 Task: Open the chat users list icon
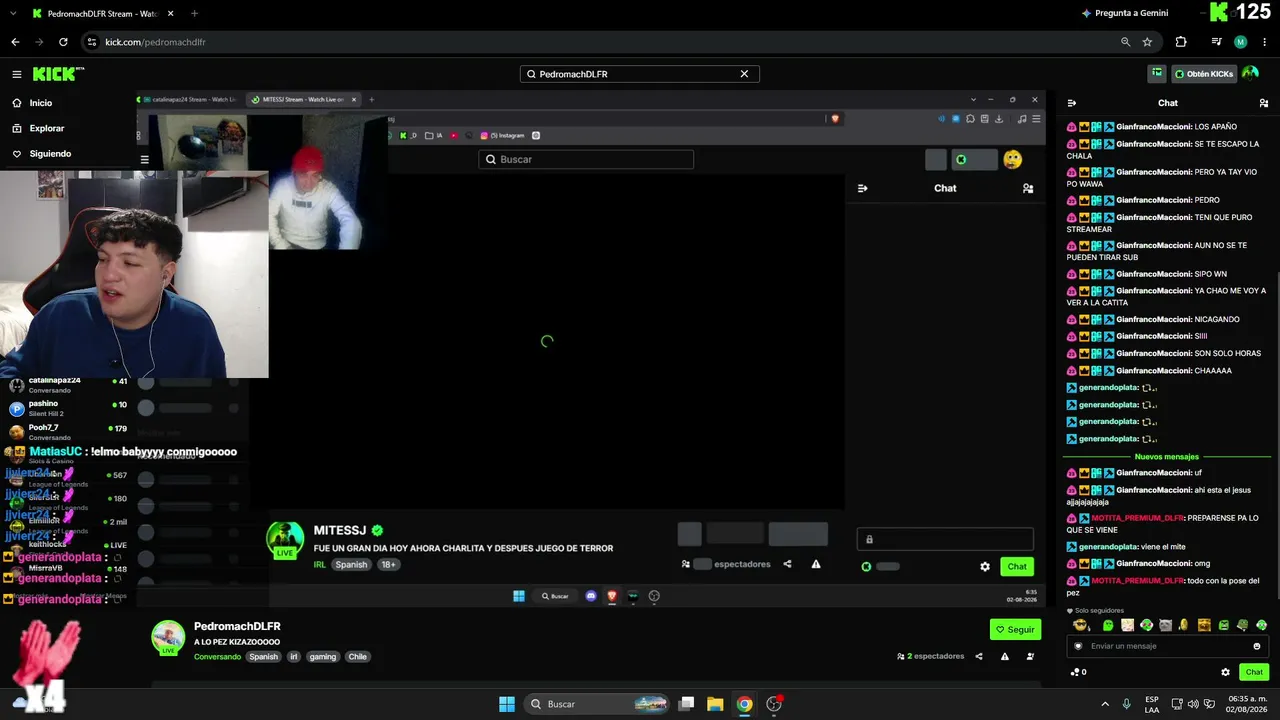click(x=1264, y=103)
